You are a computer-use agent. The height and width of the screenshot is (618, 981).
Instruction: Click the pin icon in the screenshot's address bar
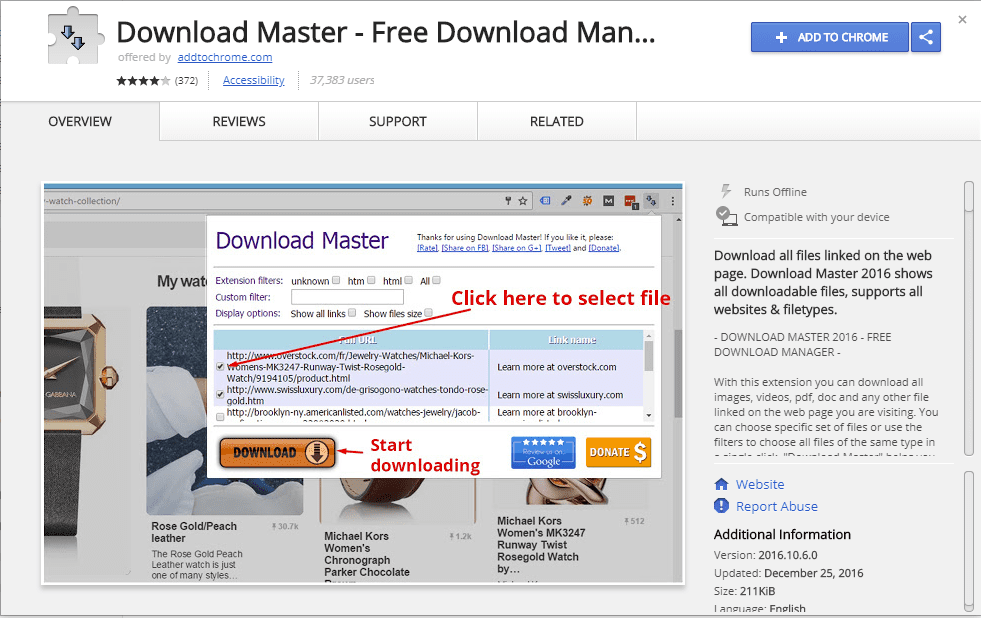508,201
